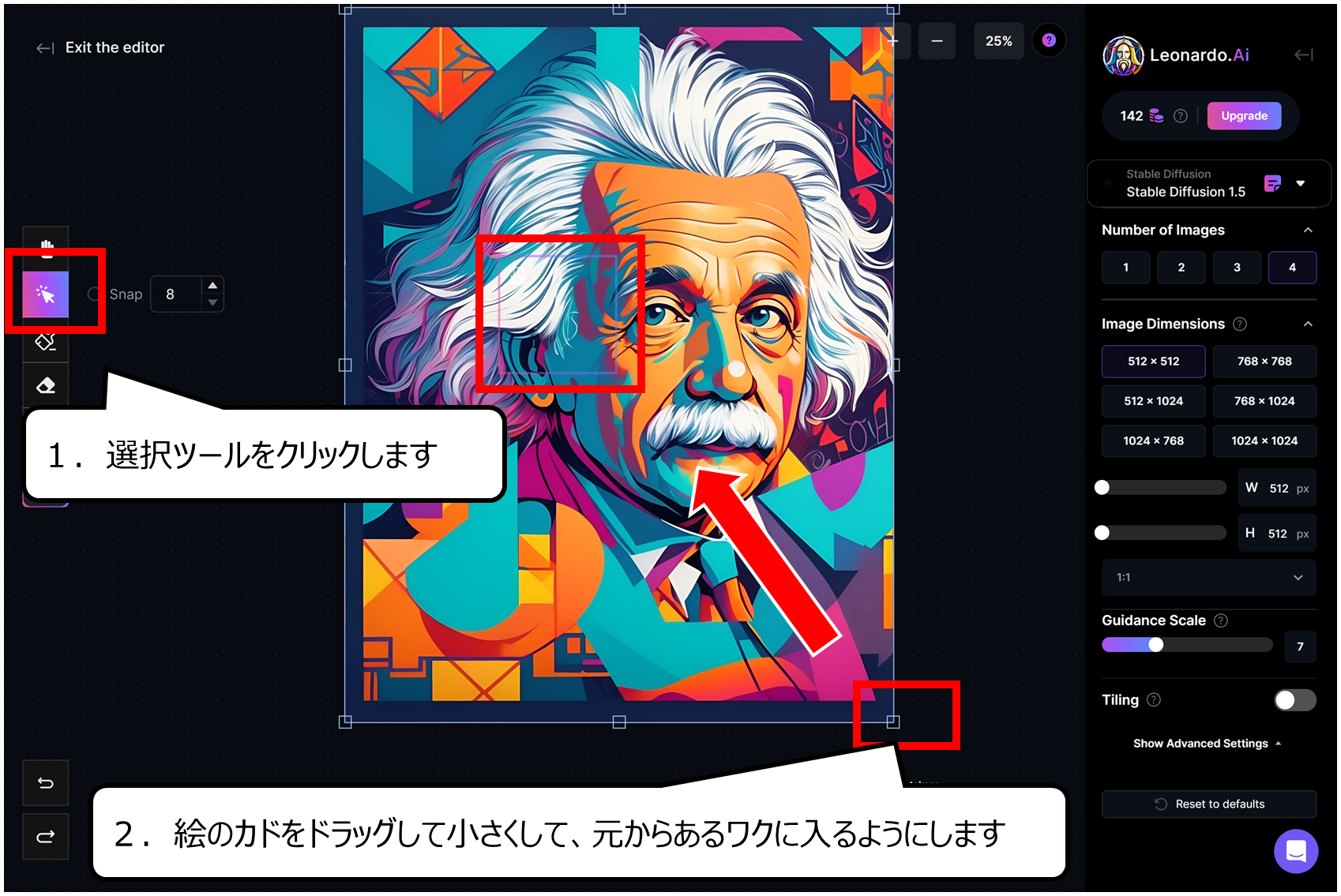
Task: Click the Leonardo.Ai avatar logo
Action: click(1123, 55)
